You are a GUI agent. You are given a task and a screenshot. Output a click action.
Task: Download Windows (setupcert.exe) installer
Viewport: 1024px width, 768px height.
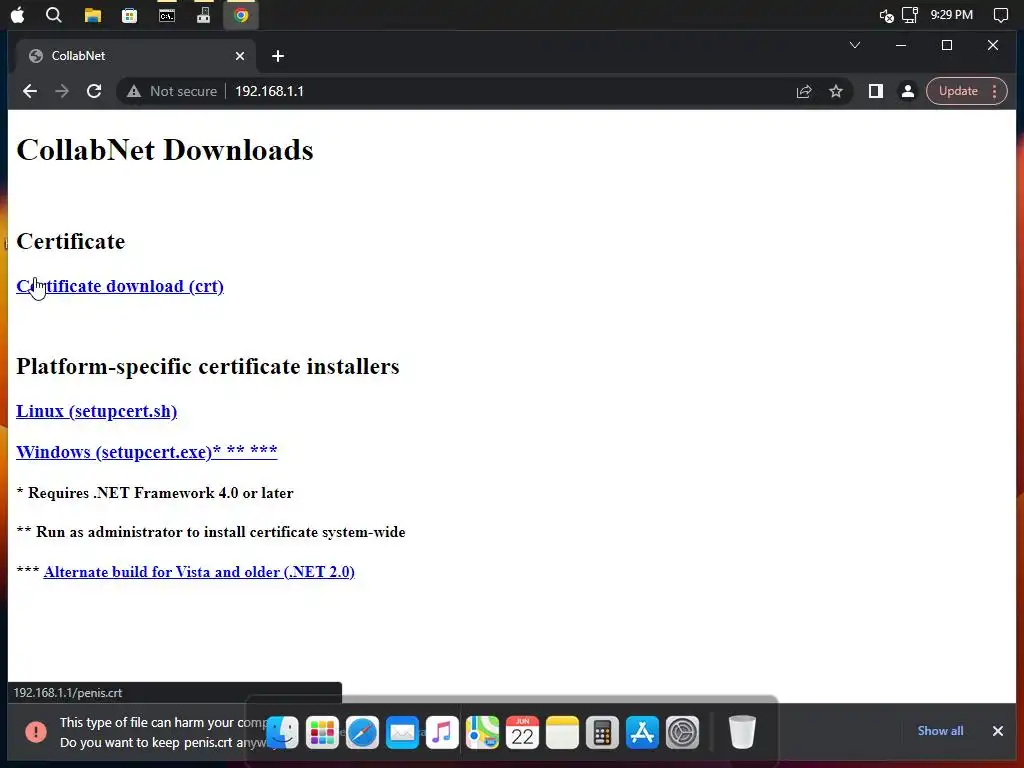pos(147,452)
